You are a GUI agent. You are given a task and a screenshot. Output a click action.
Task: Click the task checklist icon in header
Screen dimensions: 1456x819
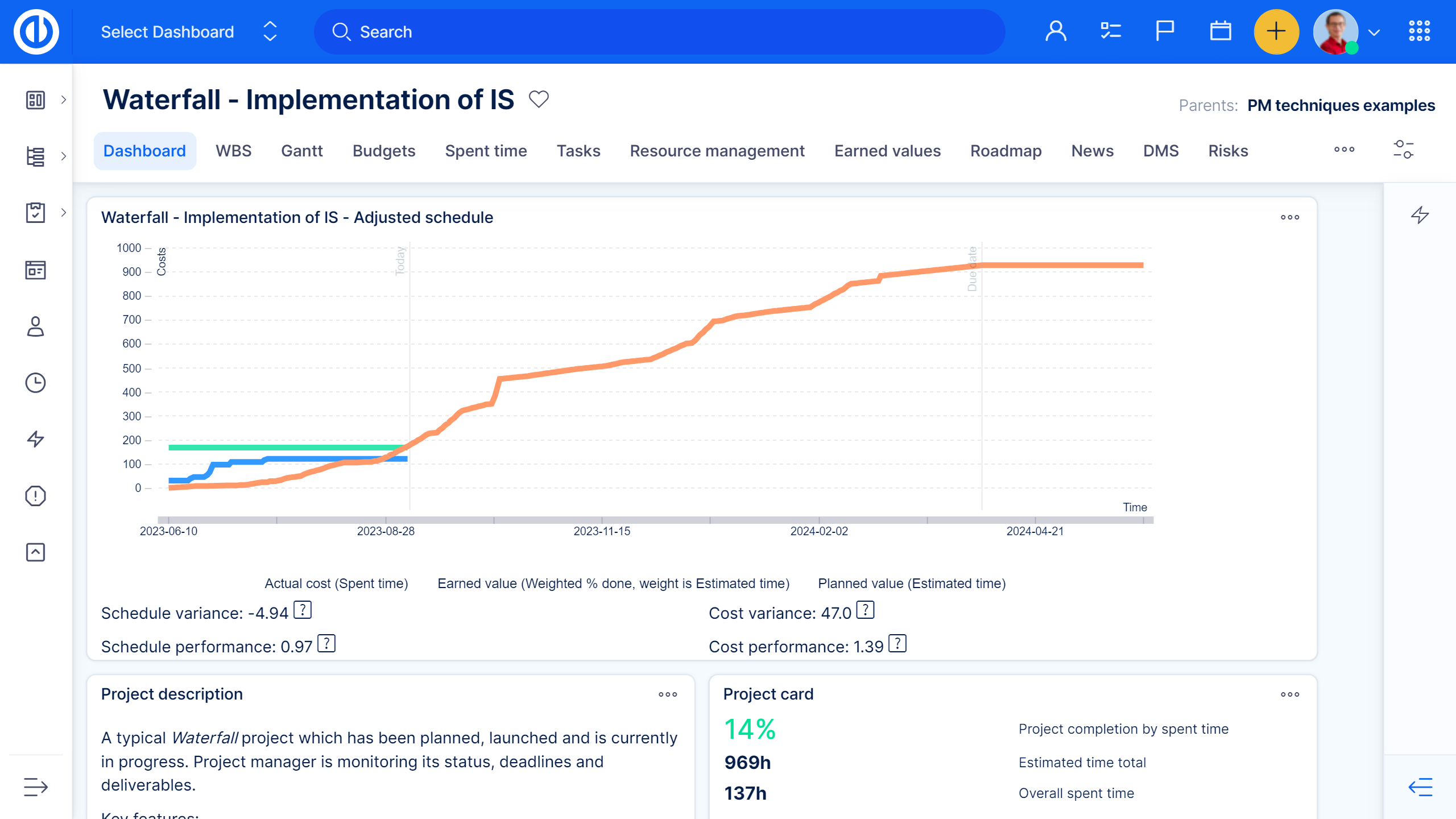[x=1110, y=31]
